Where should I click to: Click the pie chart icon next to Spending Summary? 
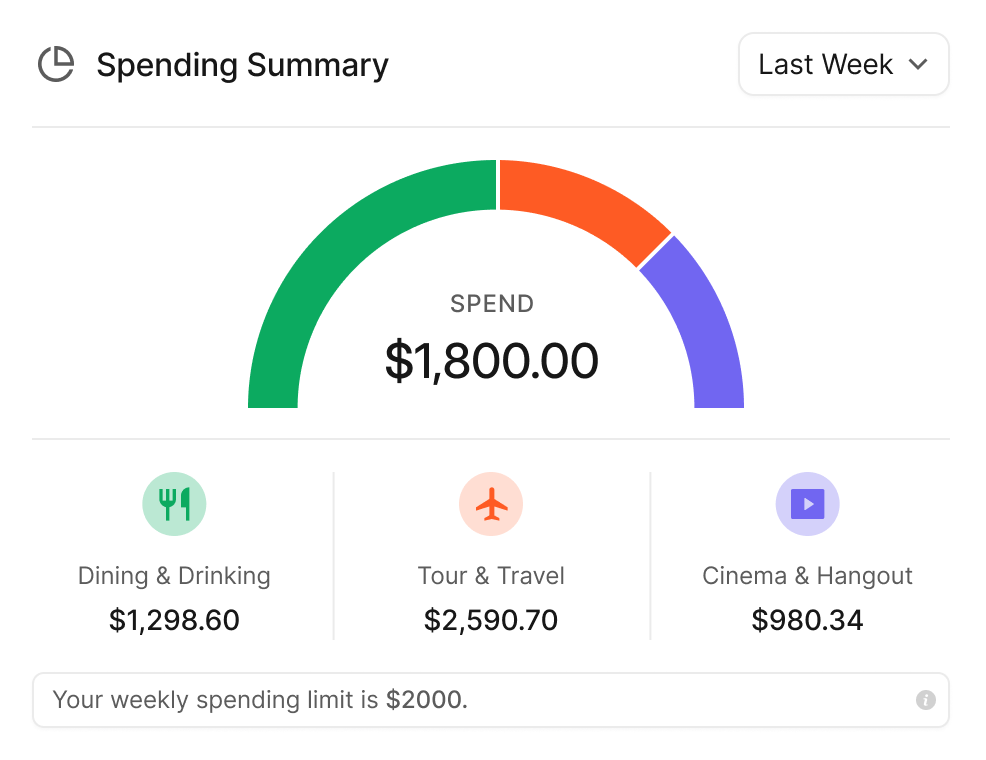[x=56, y=64]
